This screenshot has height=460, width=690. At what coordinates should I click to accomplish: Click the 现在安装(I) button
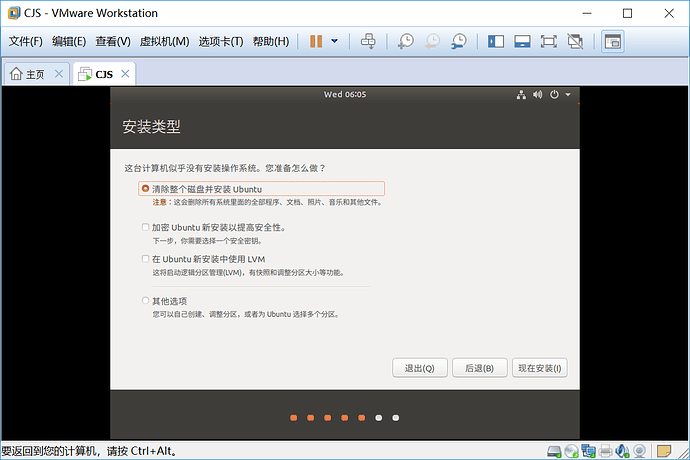pos(540,368)
